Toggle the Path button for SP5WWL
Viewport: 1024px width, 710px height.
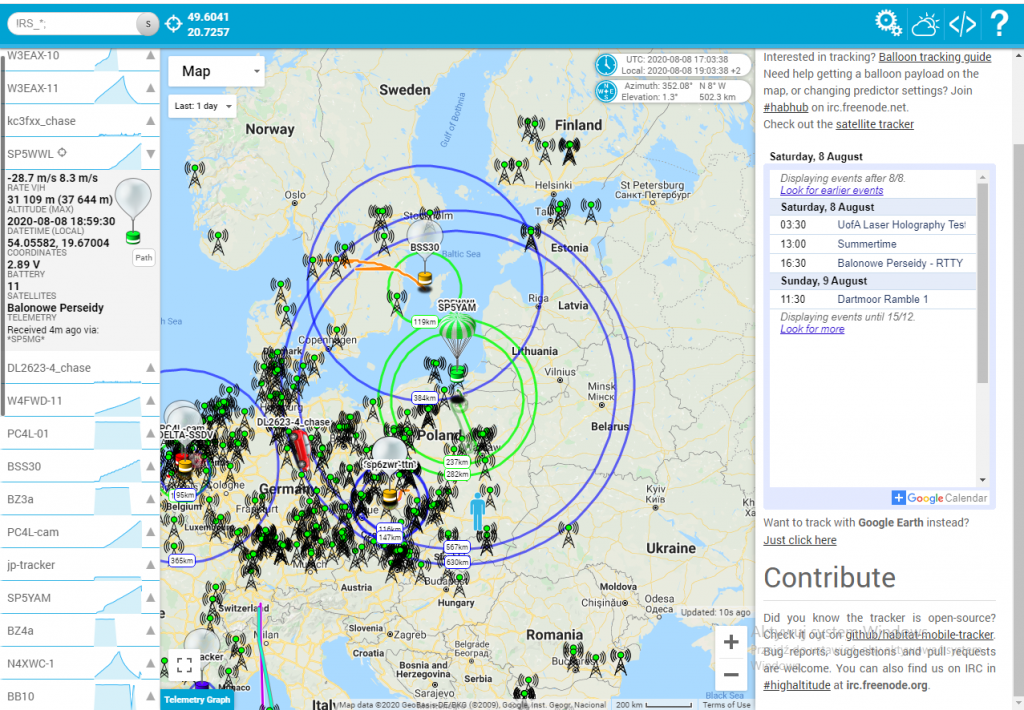pos(144,258)
